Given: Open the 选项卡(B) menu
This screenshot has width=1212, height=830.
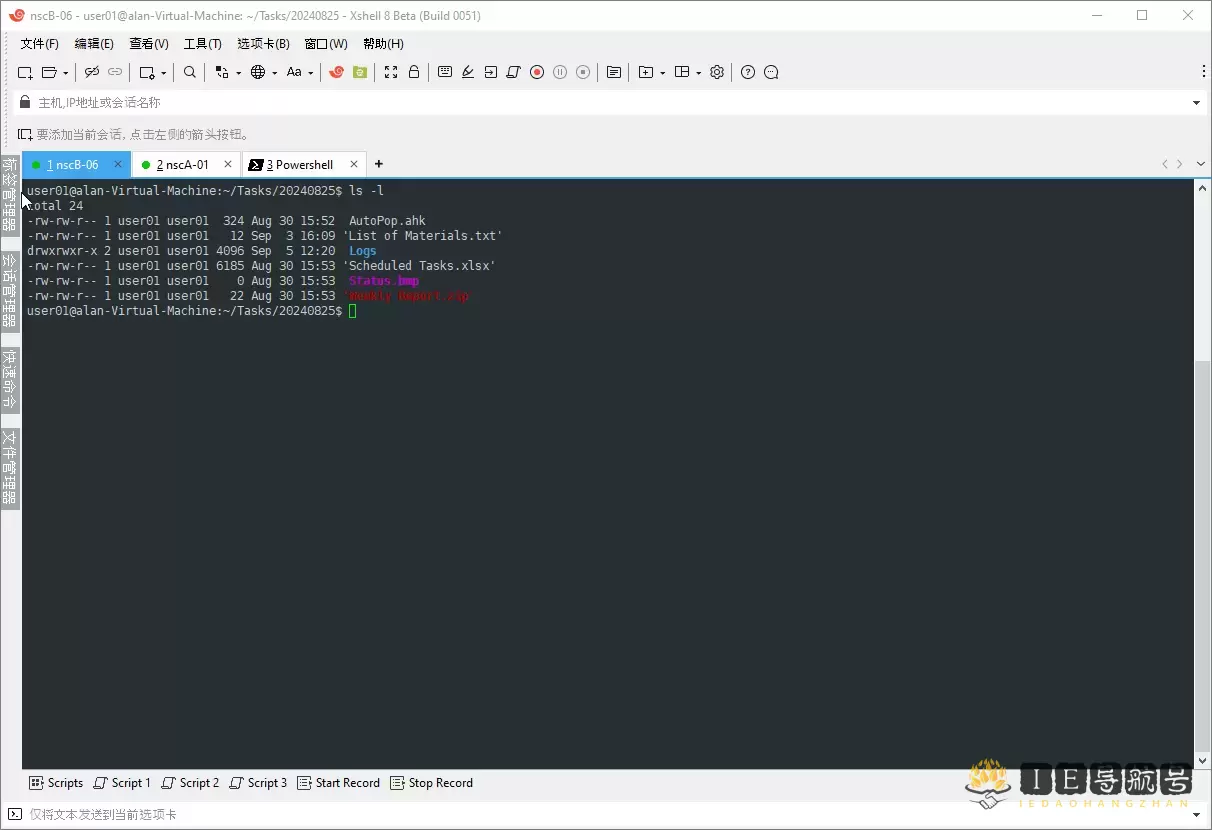Looking at the screenshot, I should pyautogui.click(x=263, y=44).
